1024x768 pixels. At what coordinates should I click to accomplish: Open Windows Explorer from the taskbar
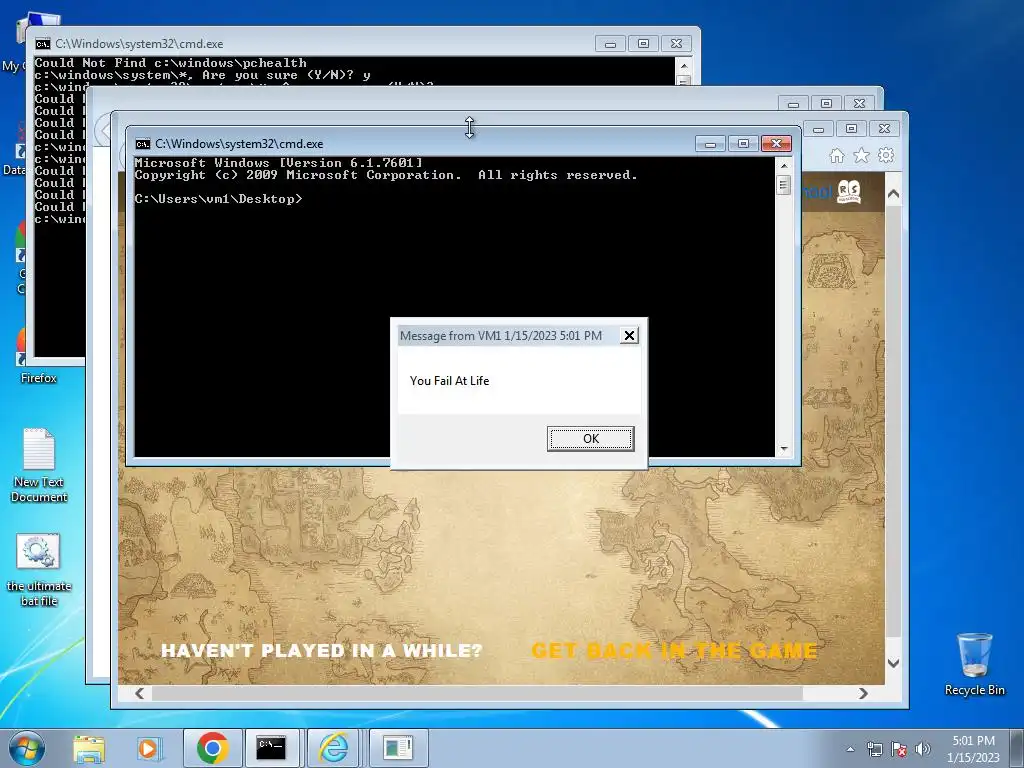point(89,748)
